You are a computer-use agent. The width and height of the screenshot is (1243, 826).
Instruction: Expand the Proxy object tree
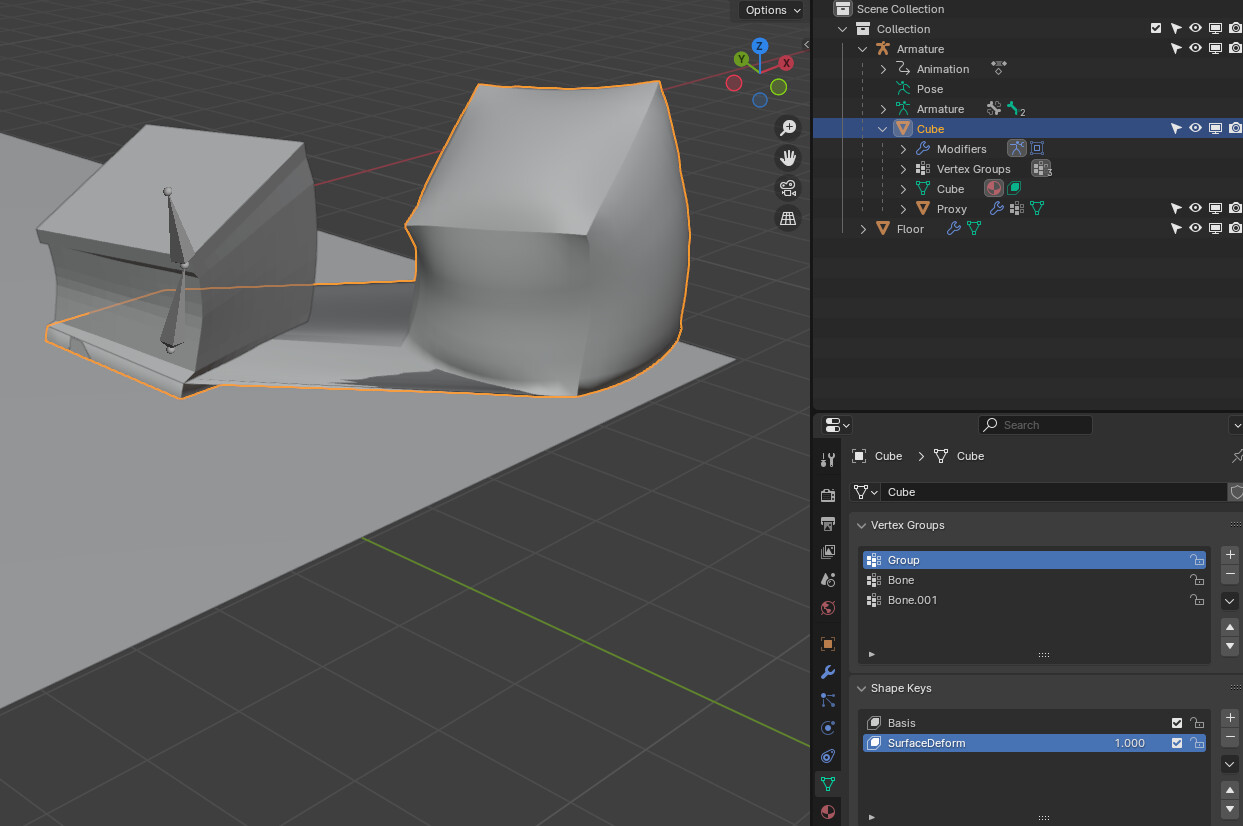click(903, 209)
